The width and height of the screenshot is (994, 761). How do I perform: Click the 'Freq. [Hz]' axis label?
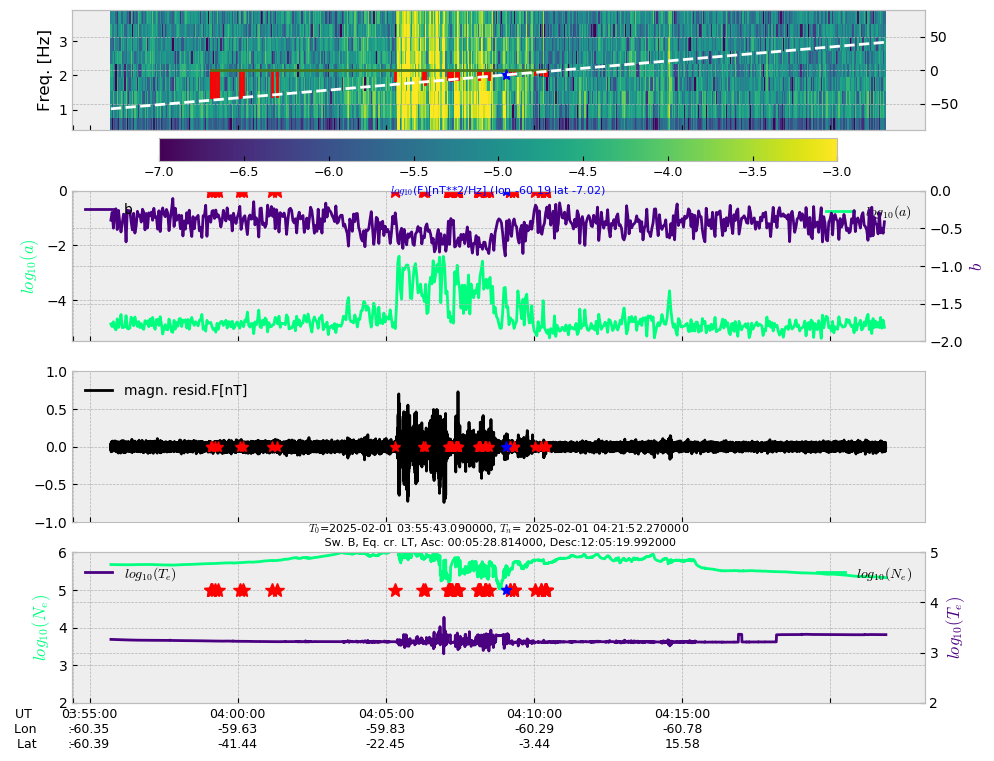point(43,70)
